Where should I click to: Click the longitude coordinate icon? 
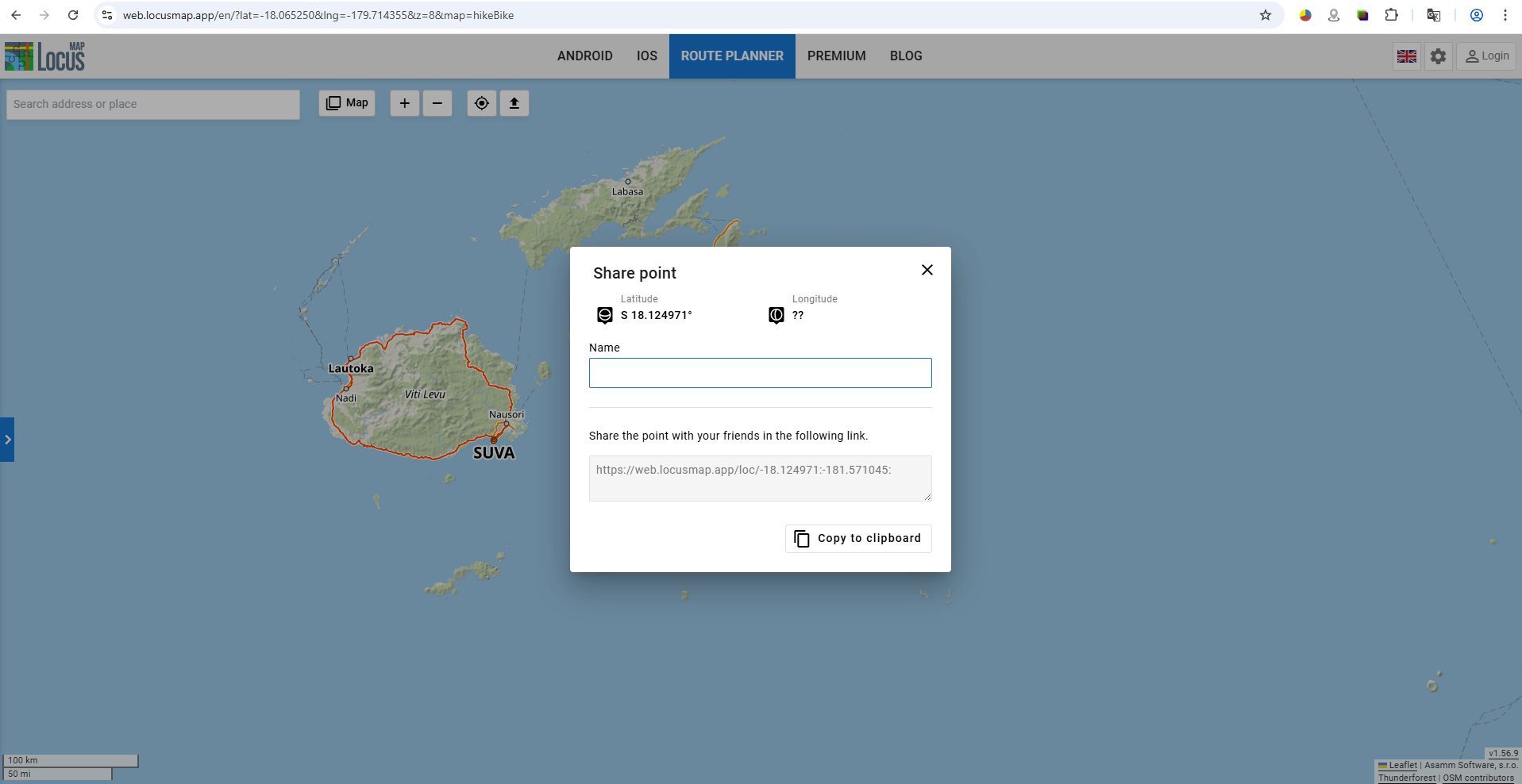point(776,315)
